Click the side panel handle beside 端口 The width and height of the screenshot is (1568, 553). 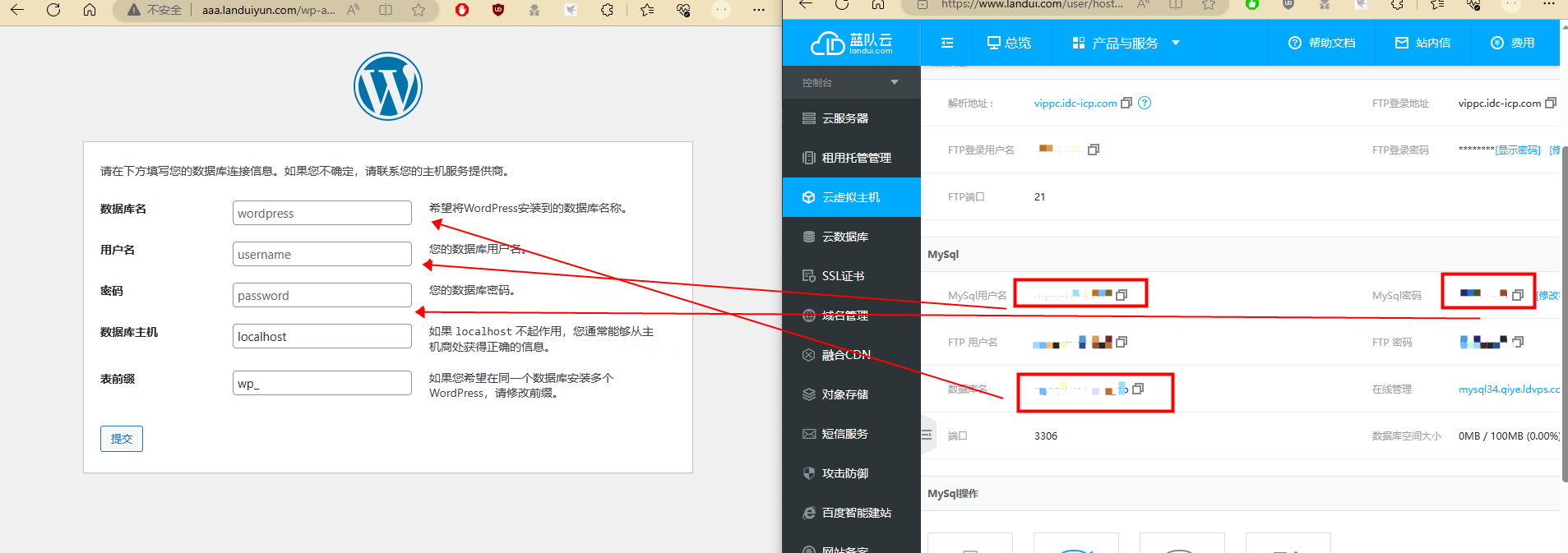[927, 435]
